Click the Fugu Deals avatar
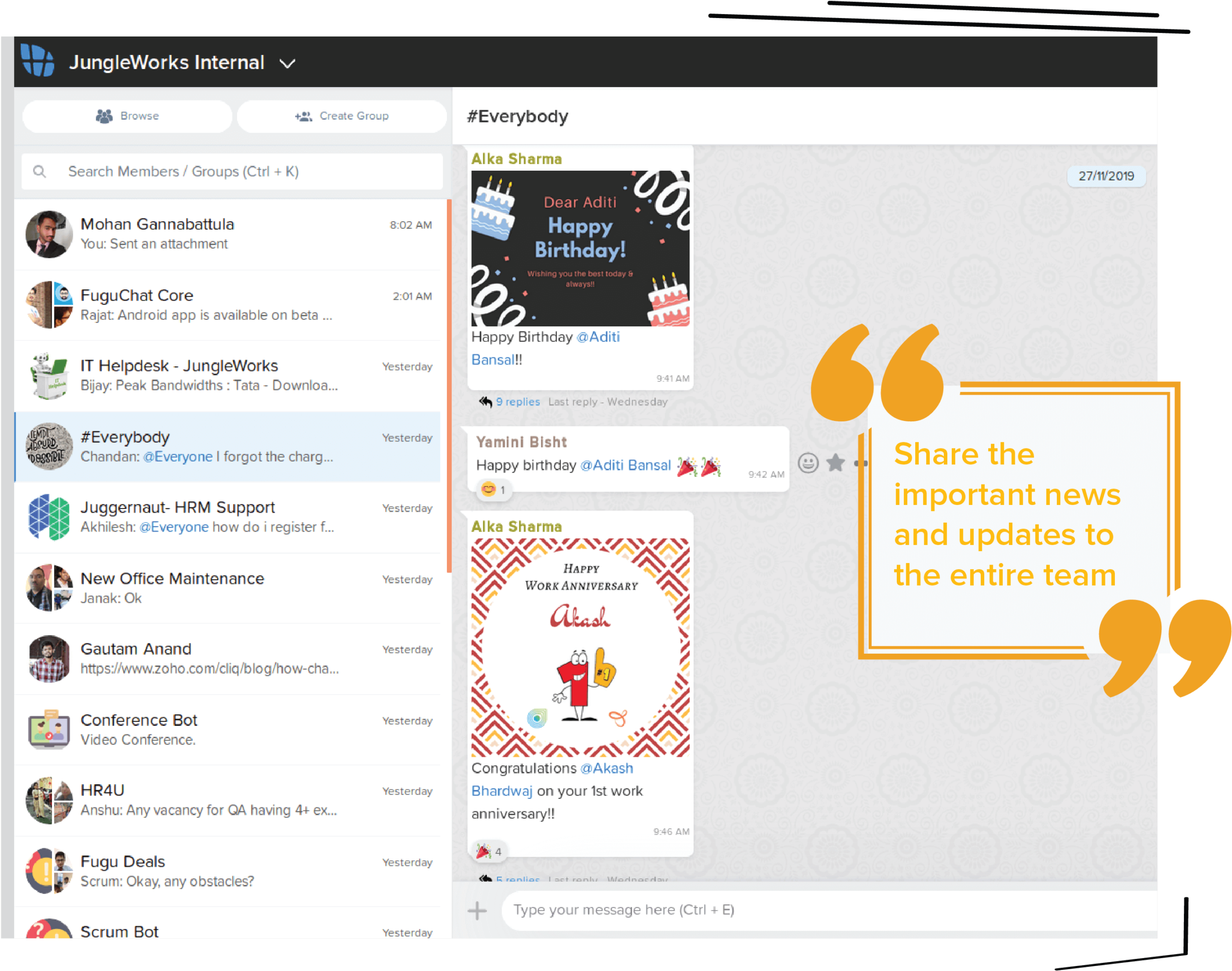1232x971 pixels. tap(49, 871)
